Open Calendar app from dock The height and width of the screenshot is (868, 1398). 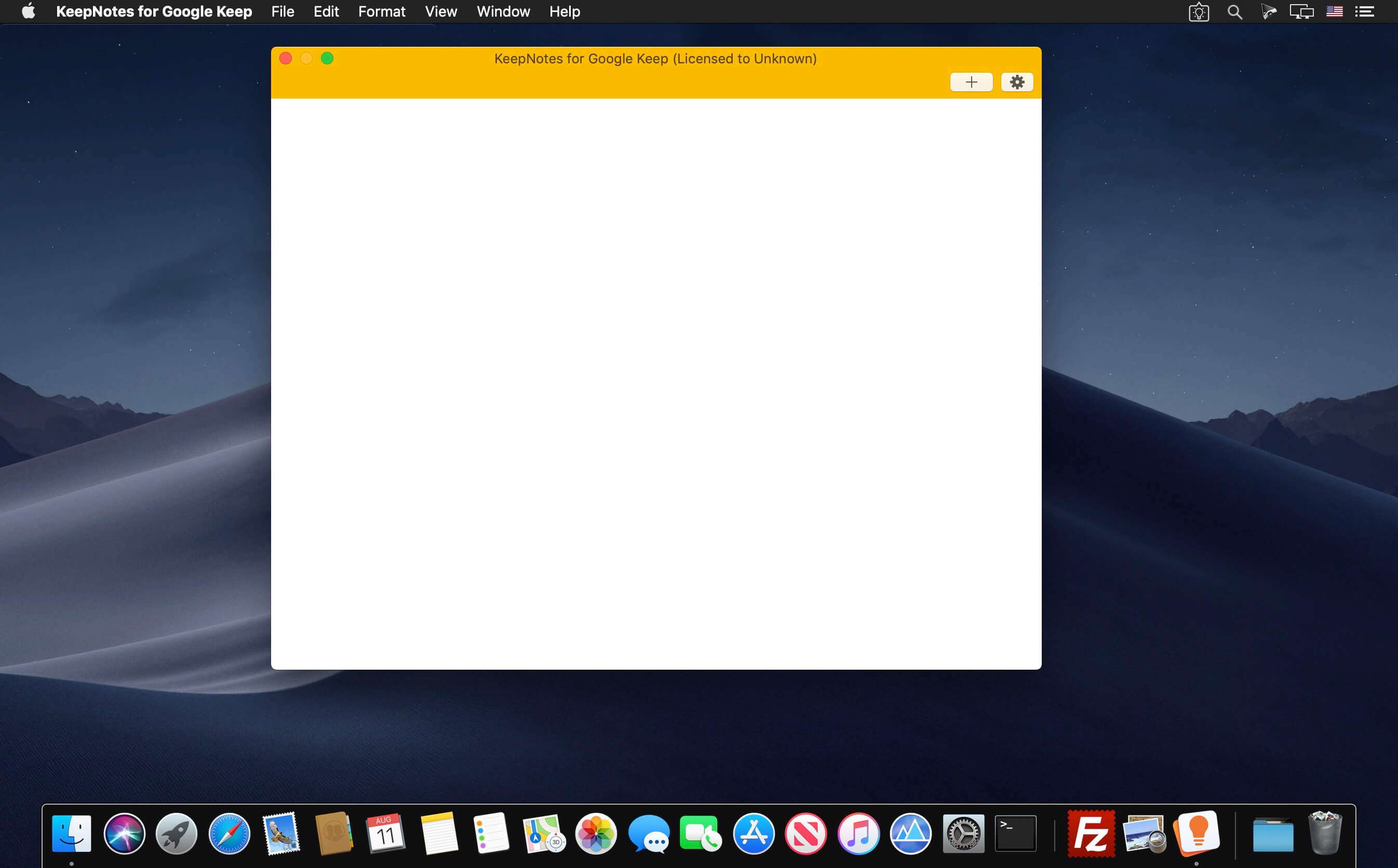click(386, 832)
